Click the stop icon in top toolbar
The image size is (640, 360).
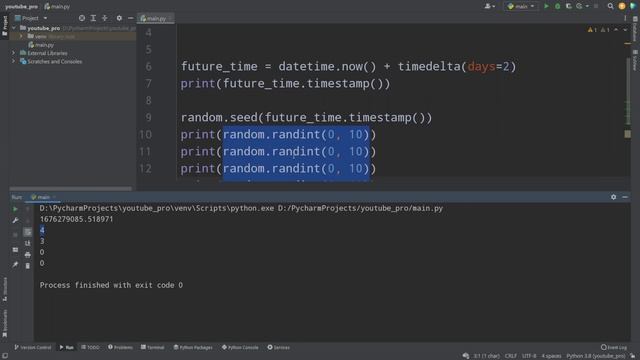click(x=596, y=6)
